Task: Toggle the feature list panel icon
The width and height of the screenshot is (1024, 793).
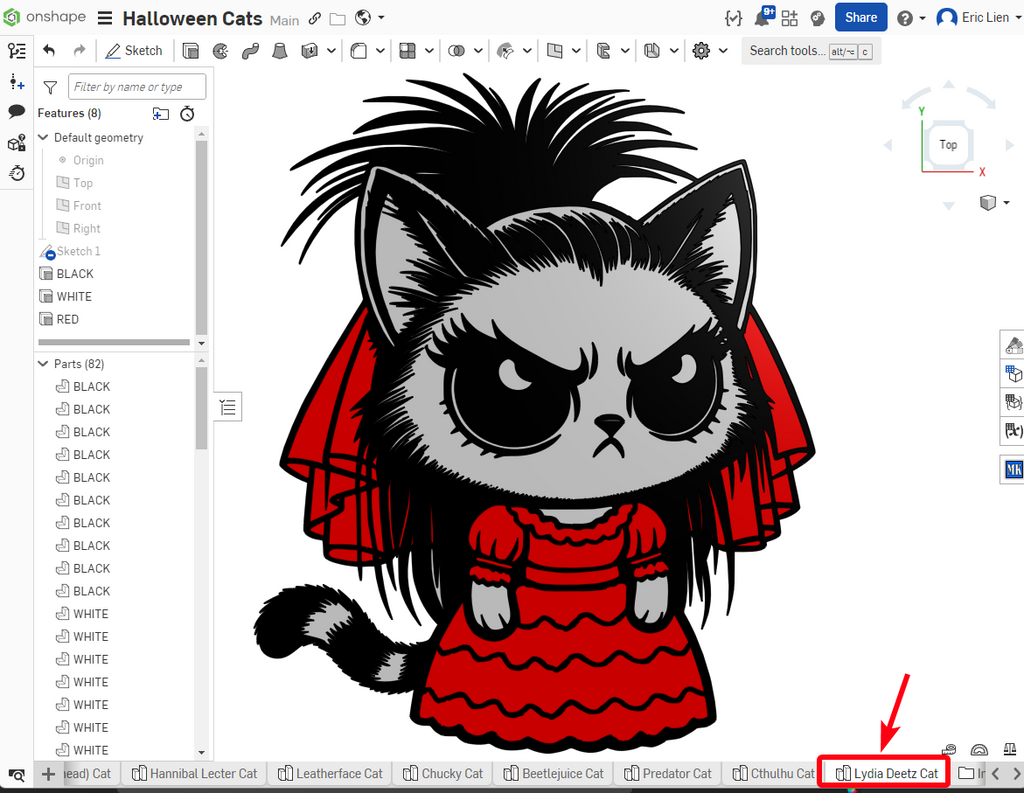Action: (x=17, y=51)
